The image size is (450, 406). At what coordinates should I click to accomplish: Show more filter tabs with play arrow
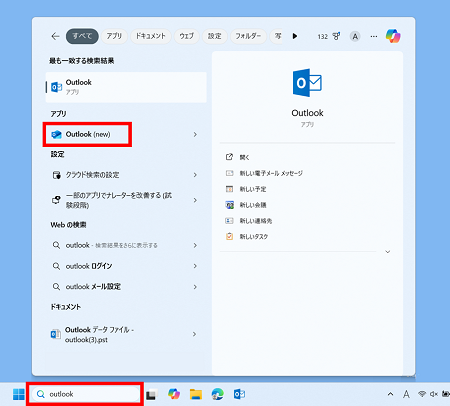point(295,36)
